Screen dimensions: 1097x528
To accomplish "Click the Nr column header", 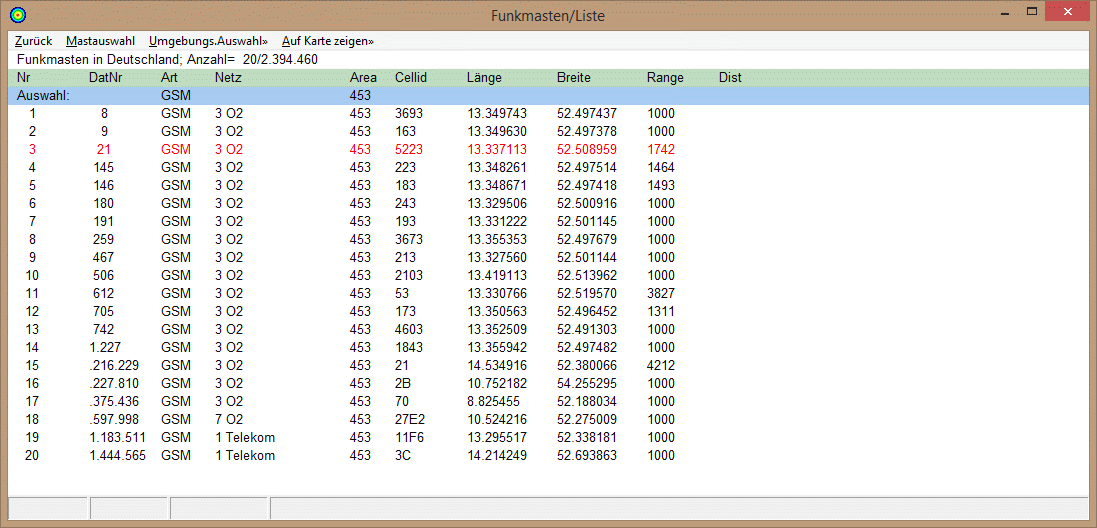I will point(24,77).
